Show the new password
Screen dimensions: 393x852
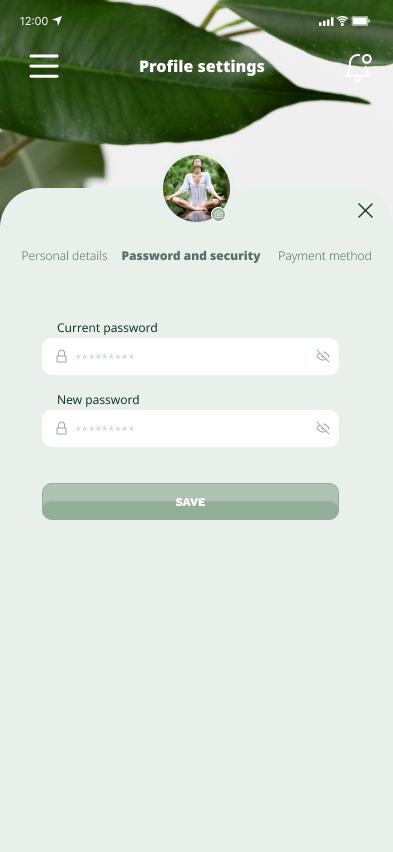click(323, 428)
